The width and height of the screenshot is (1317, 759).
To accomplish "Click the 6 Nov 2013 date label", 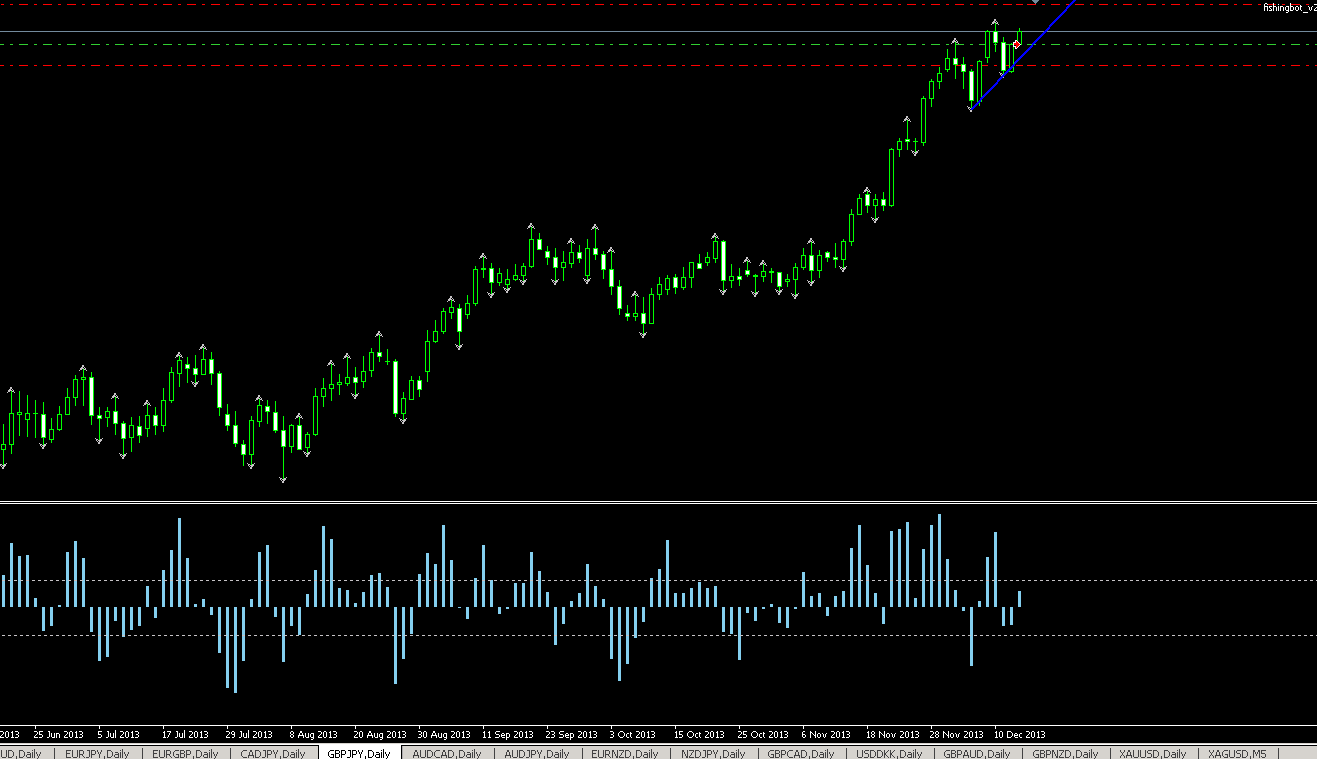I will (x=826, y=733).
